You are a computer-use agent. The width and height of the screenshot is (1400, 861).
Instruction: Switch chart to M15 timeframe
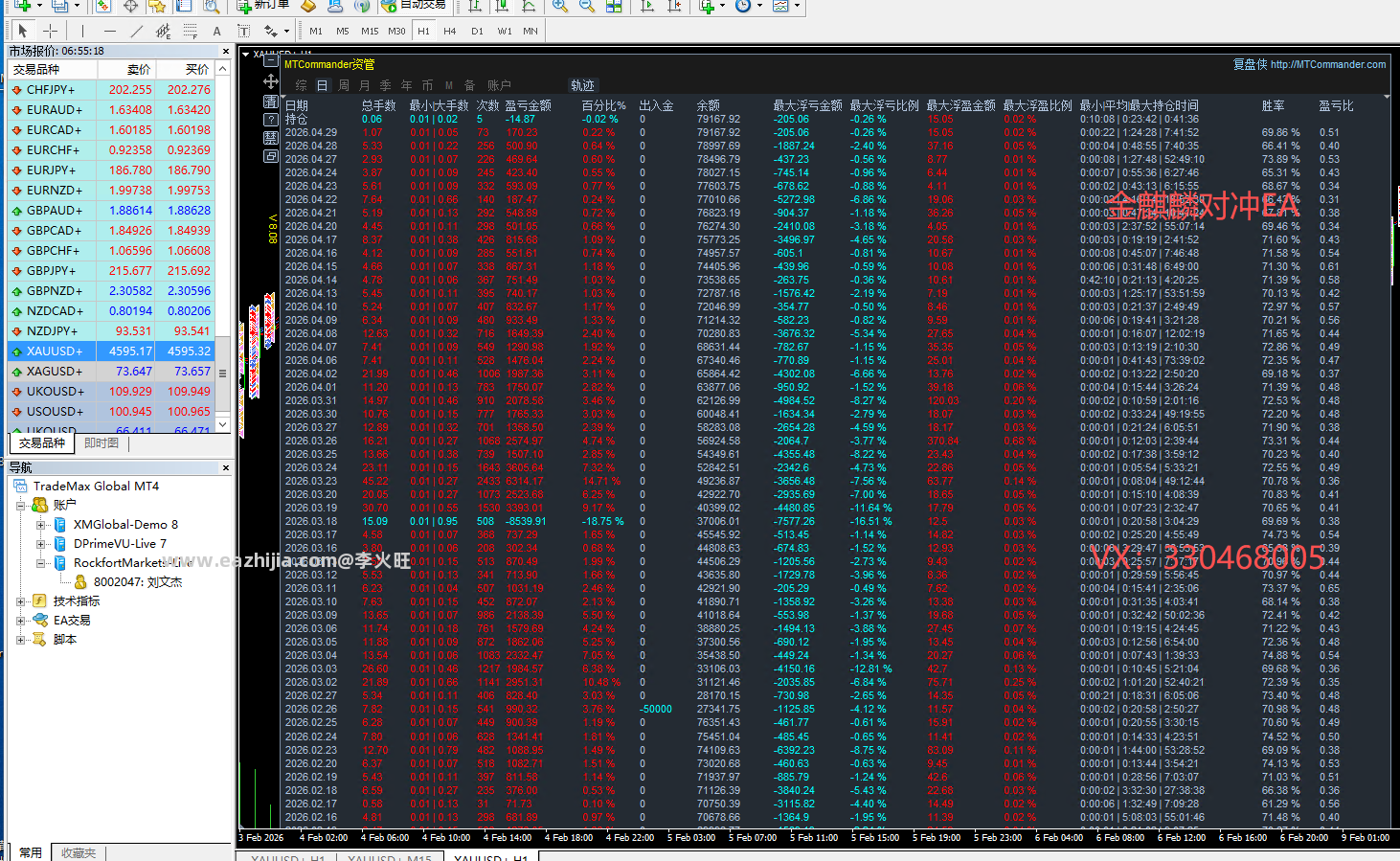(370, 31)
